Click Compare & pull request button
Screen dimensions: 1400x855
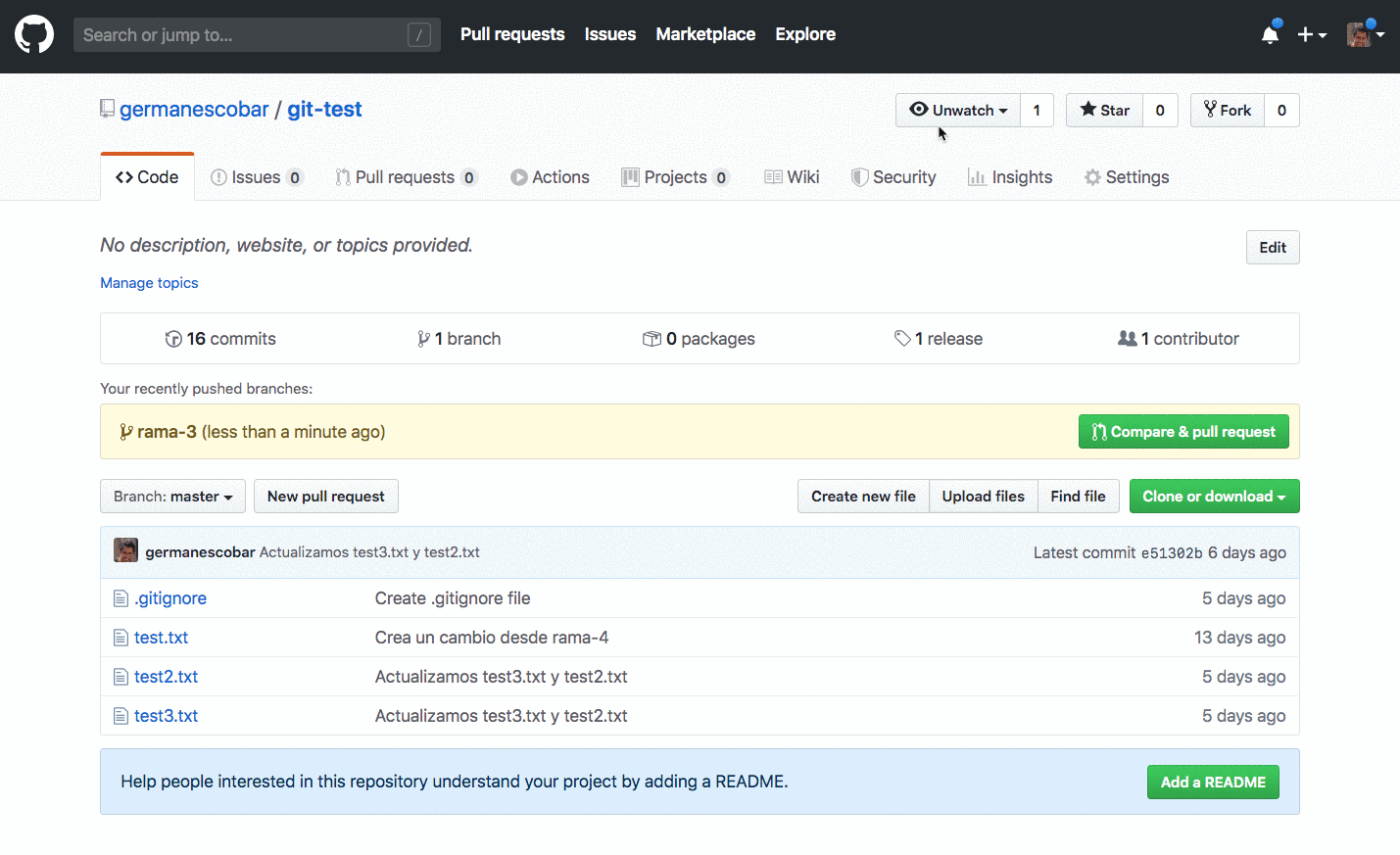tap(1183, 432)
